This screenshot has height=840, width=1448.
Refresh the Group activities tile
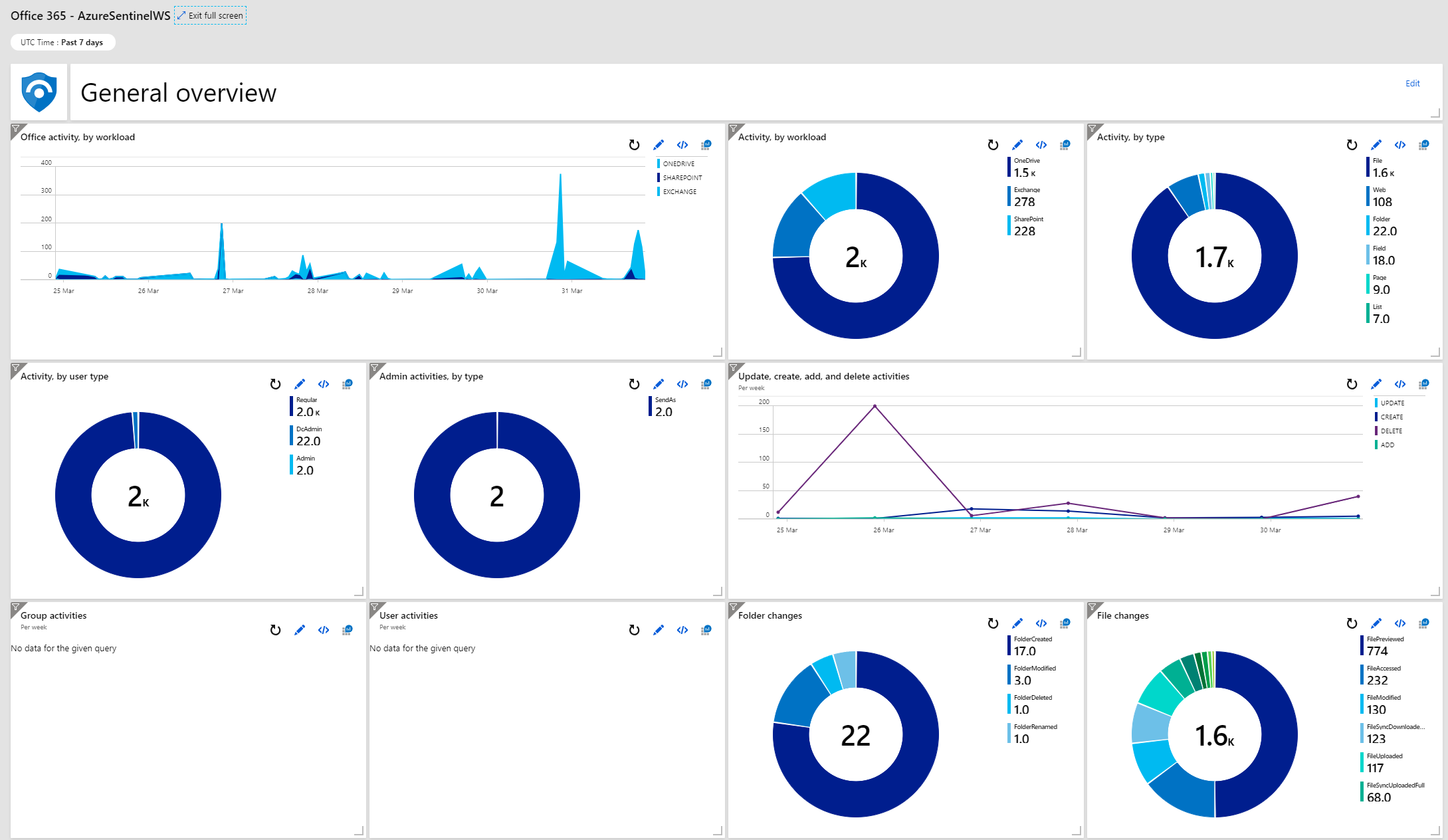pos(275,630)
